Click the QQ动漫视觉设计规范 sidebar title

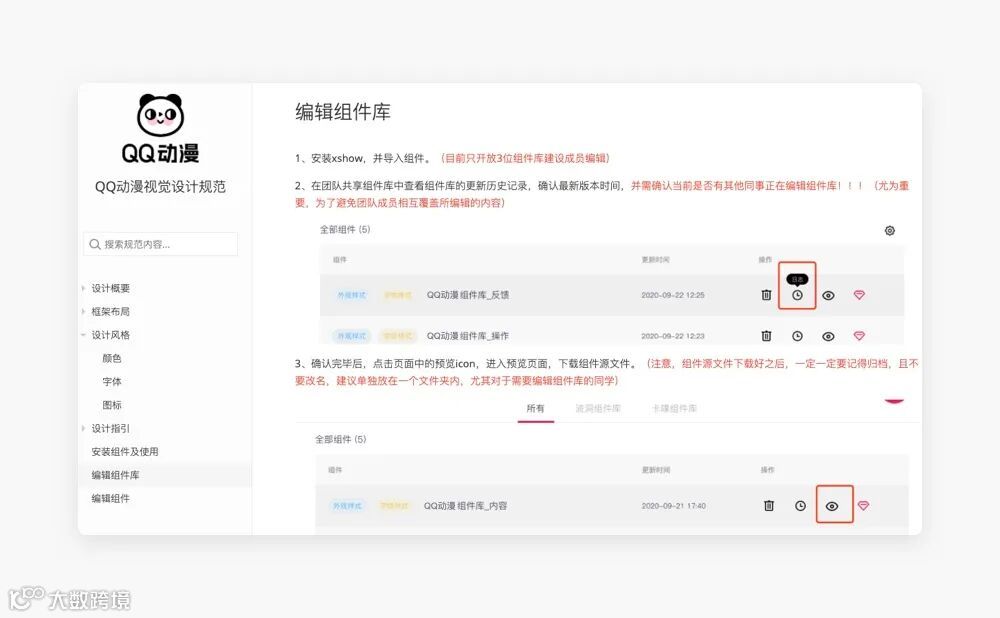[160, 187]
